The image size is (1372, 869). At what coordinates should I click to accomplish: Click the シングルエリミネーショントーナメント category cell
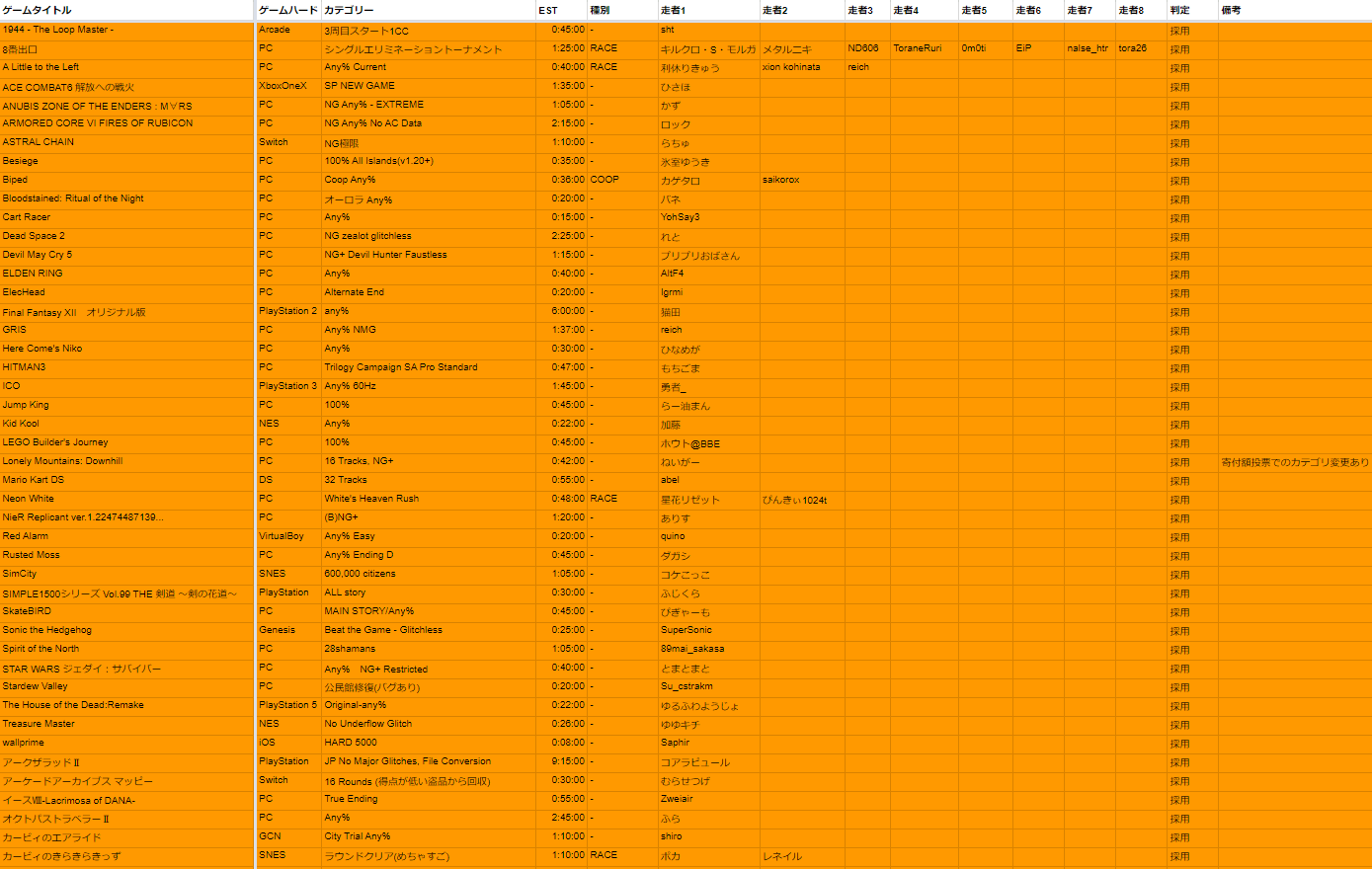tap(429, 49)
